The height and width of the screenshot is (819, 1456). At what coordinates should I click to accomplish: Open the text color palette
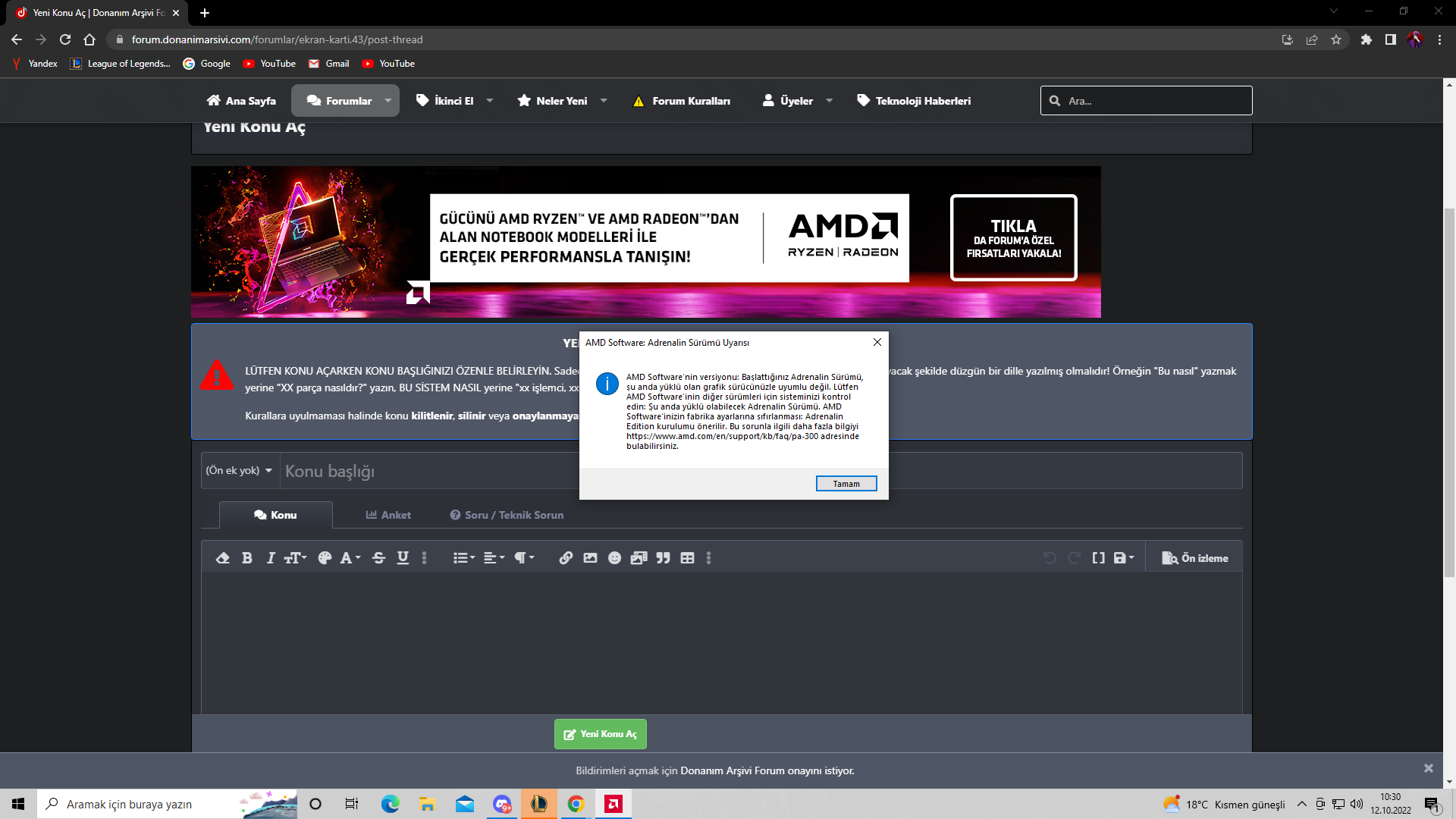tap(325, 558)
